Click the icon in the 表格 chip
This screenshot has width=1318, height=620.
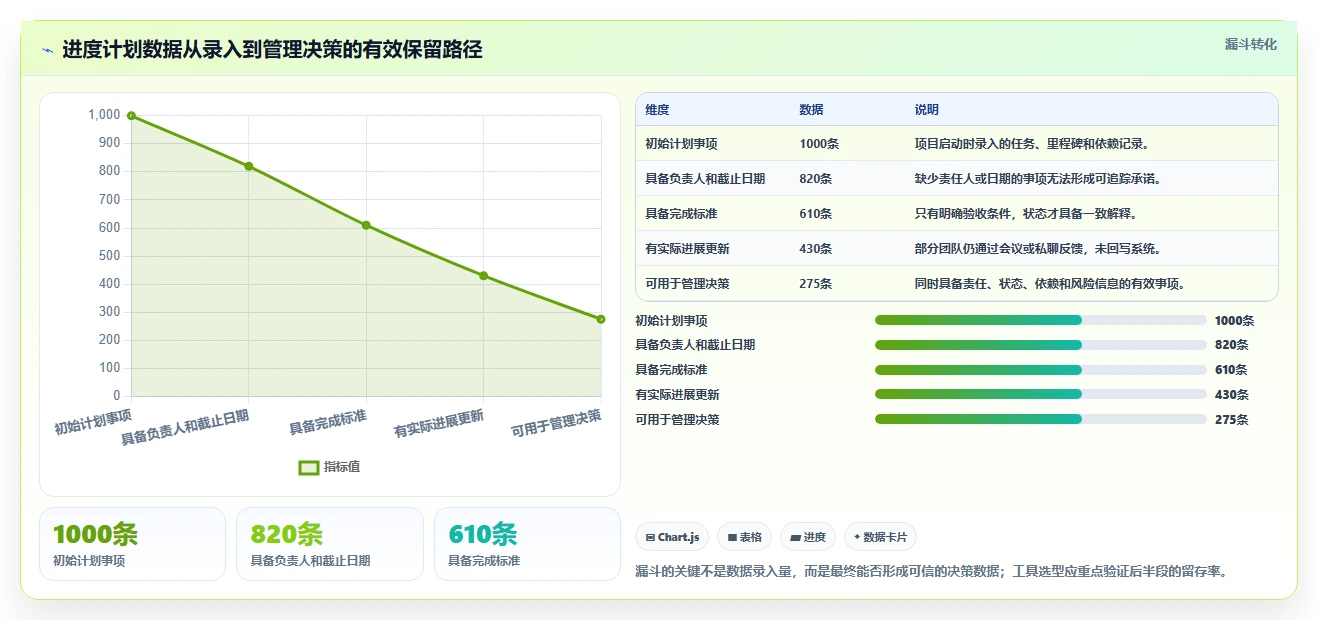(x=732, y=537)
